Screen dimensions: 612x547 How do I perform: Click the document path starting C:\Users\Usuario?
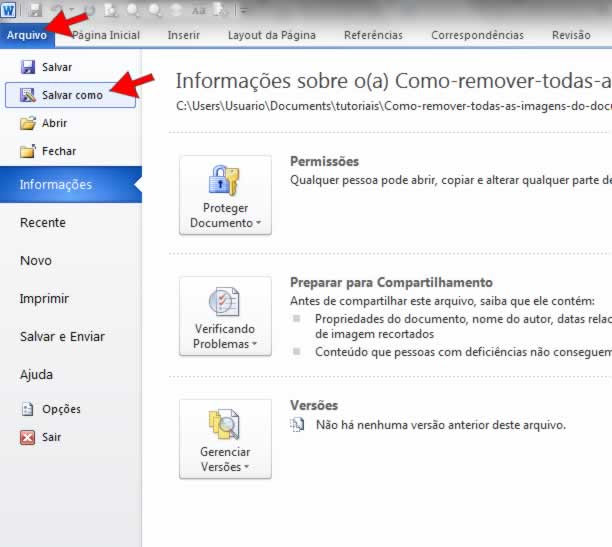click(x=393, y=106)
